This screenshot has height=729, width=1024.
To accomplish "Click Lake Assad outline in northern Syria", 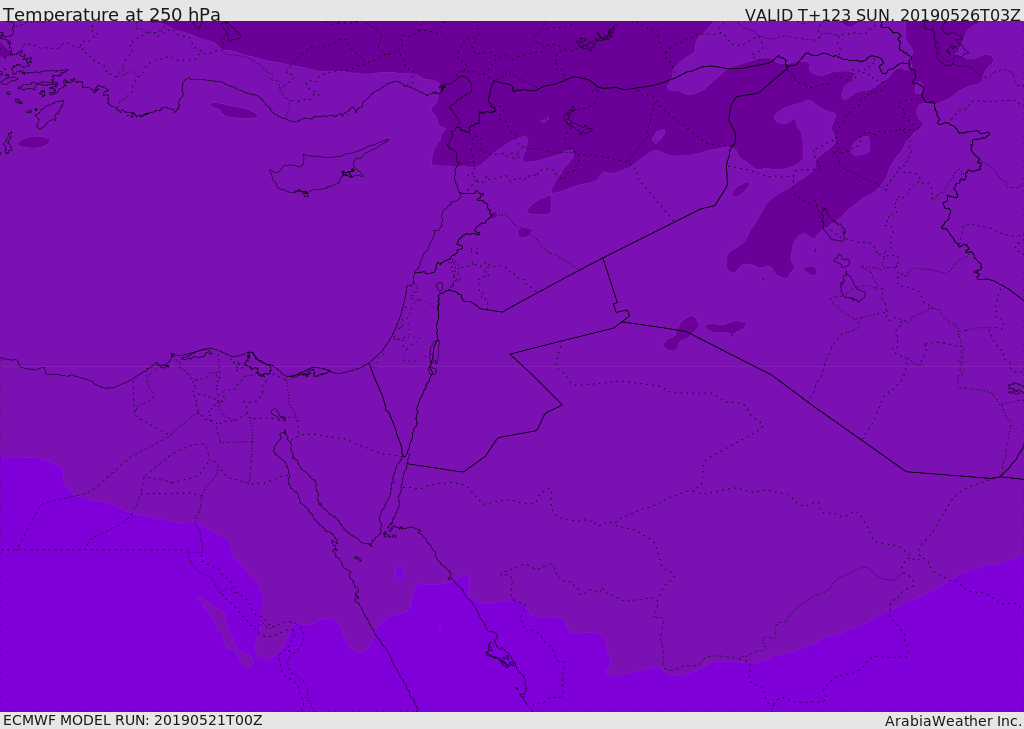I will click(x=579, y=121).
